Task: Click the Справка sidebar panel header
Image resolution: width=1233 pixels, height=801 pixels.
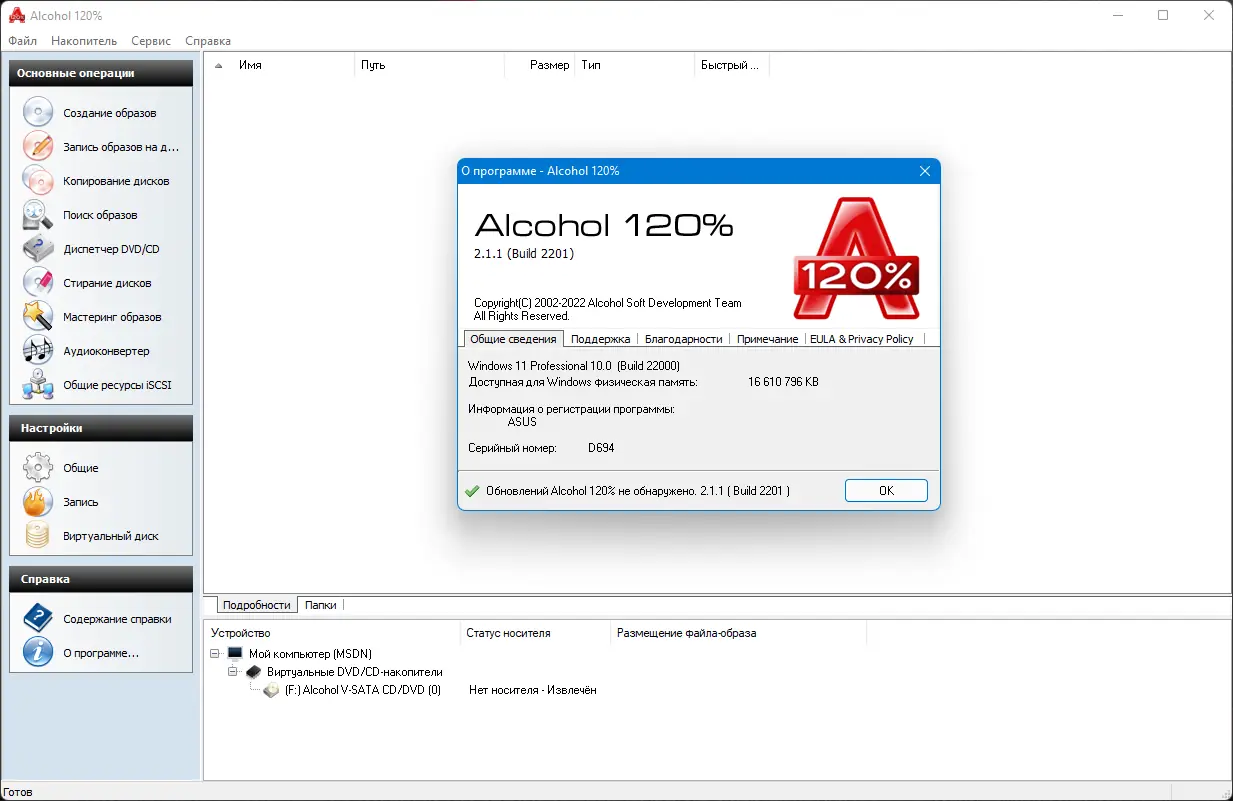Action: click(x=101, y=579)
